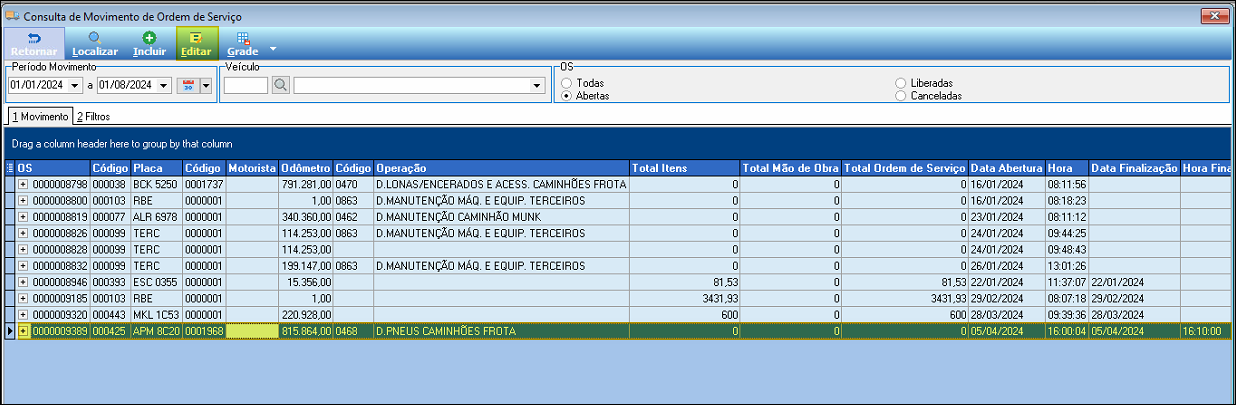Click the group-by column header panel
Viewport: 1236px width, 405px height.
tap(618, 143)
